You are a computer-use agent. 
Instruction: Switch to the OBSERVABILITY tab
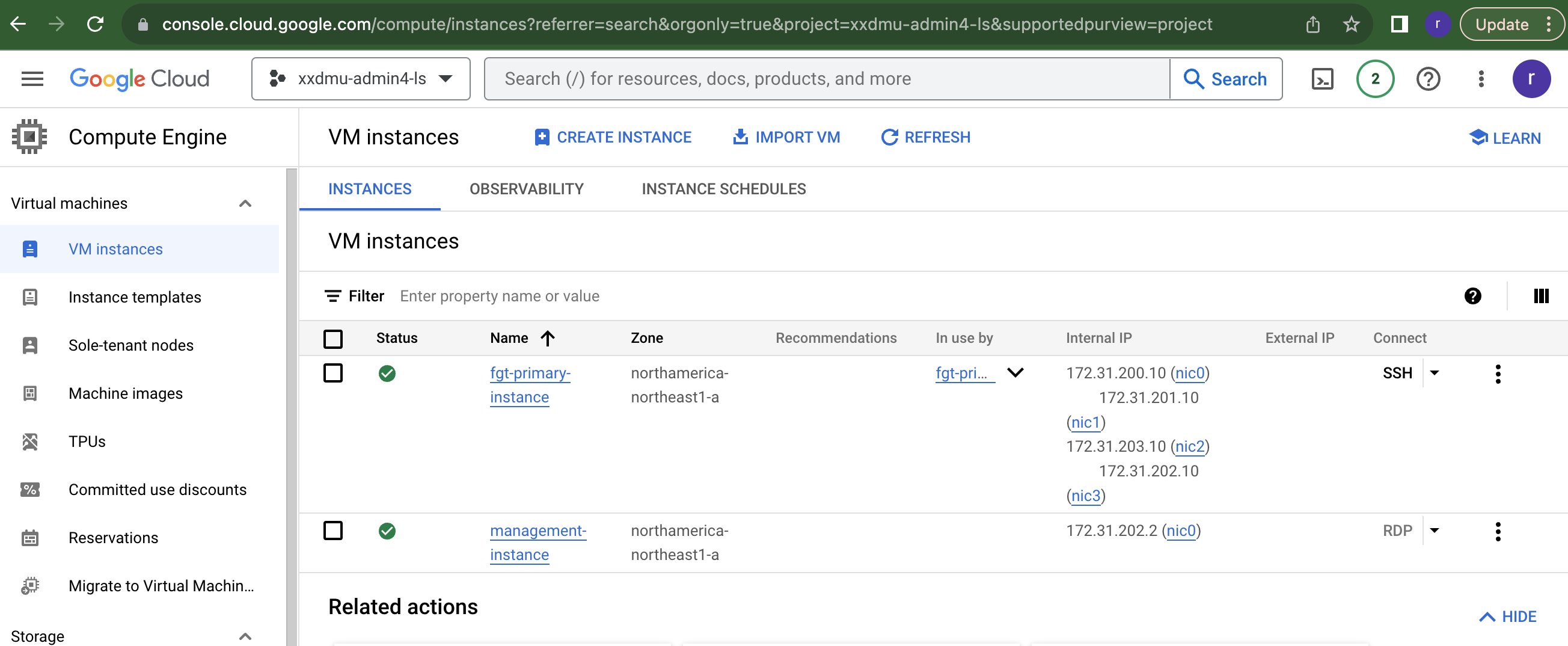pyautogui.click(x=526, y=189)
